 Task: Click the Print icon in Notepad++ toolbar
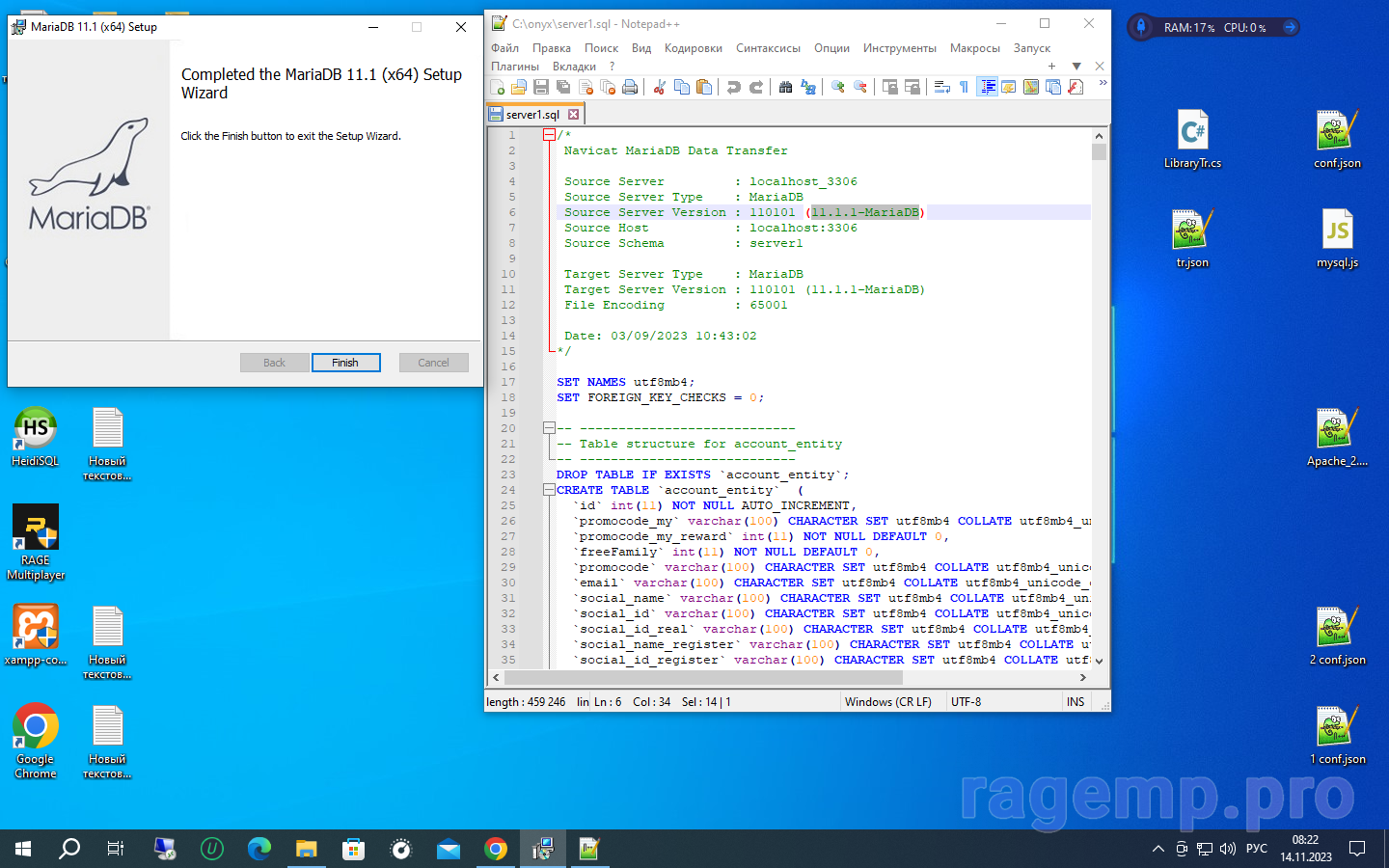pos(630,87)
